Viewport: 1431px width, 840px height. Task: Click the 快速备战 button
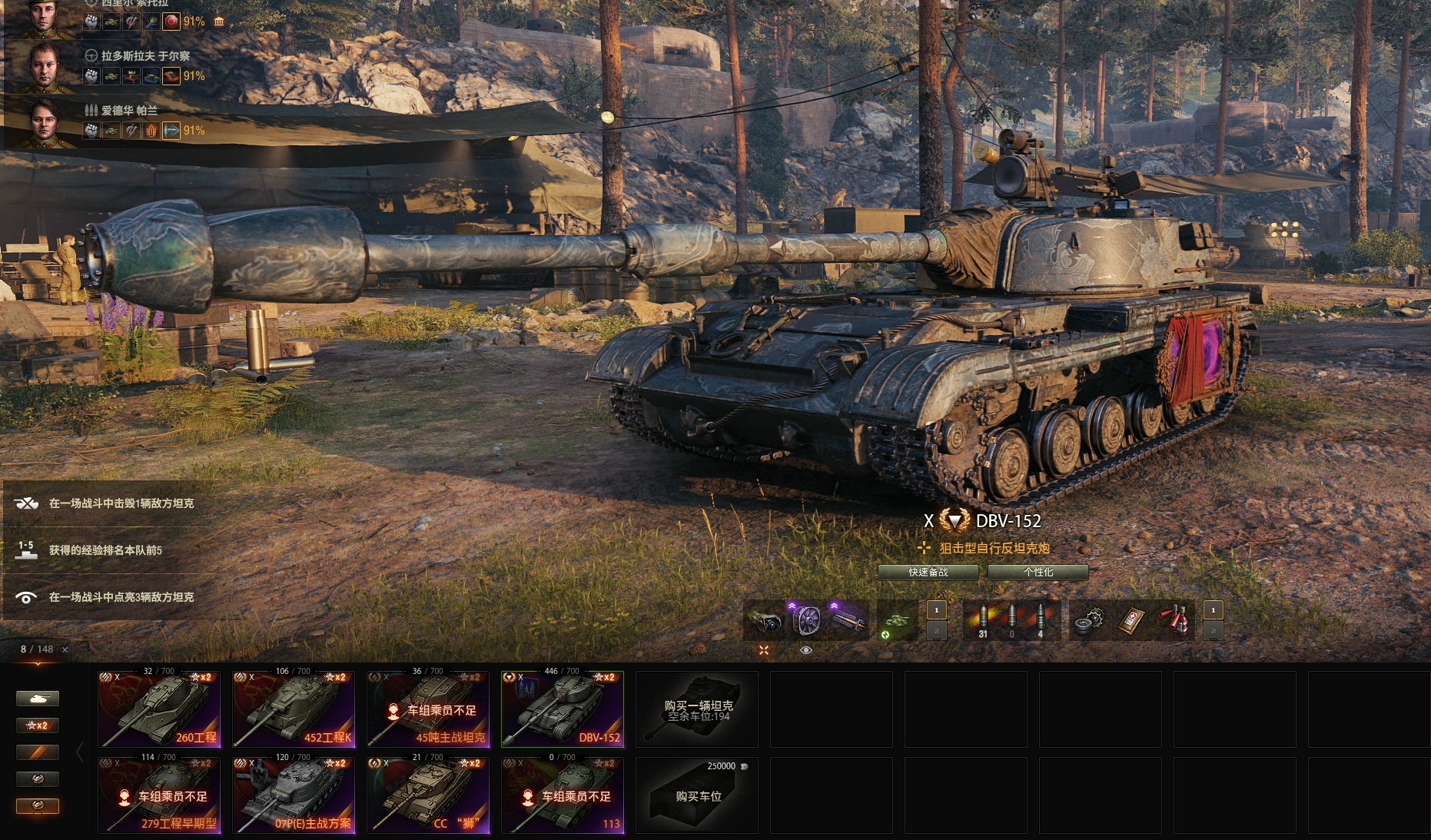(x=928, y=572)
